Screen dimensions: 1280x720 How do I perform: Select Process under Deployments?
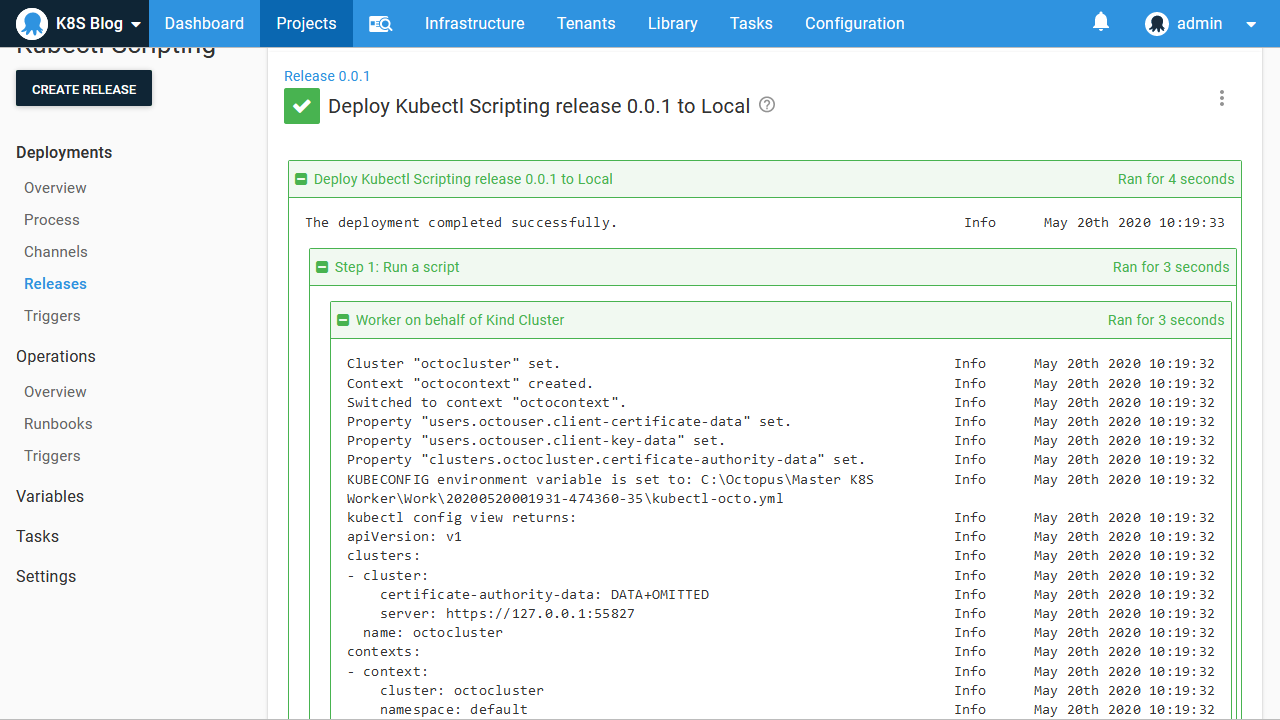point(52,220)
